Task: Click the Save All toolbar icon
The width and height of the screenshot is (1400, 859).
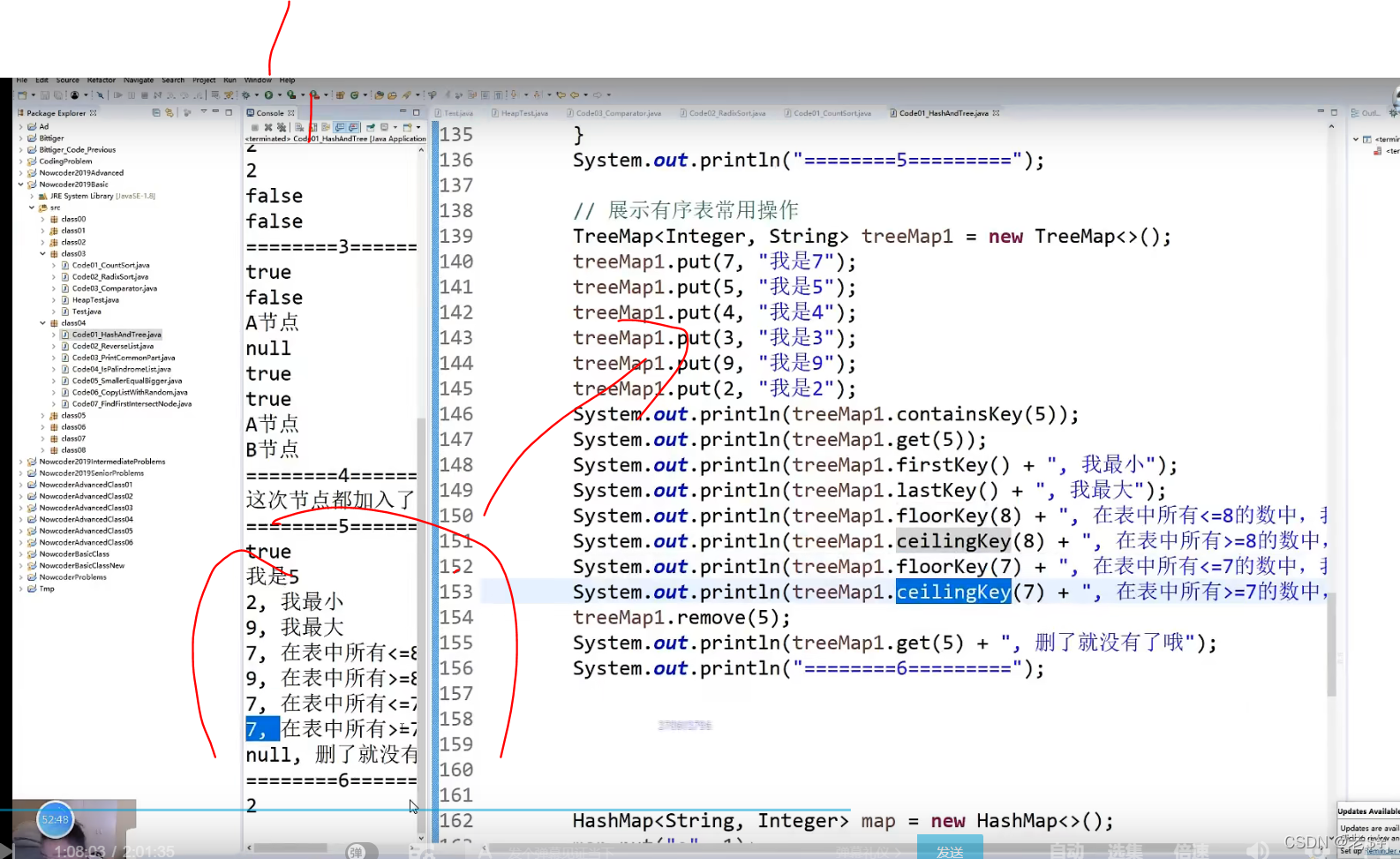Action: pos(57,95)
